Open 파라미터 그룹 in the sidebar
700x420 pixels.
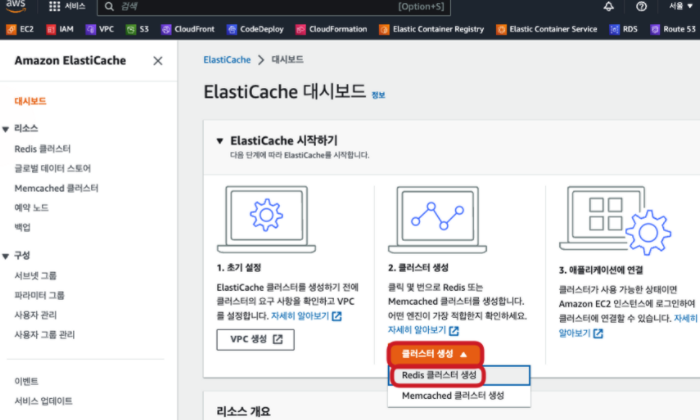pyautogui.click(x=39, y=295)
